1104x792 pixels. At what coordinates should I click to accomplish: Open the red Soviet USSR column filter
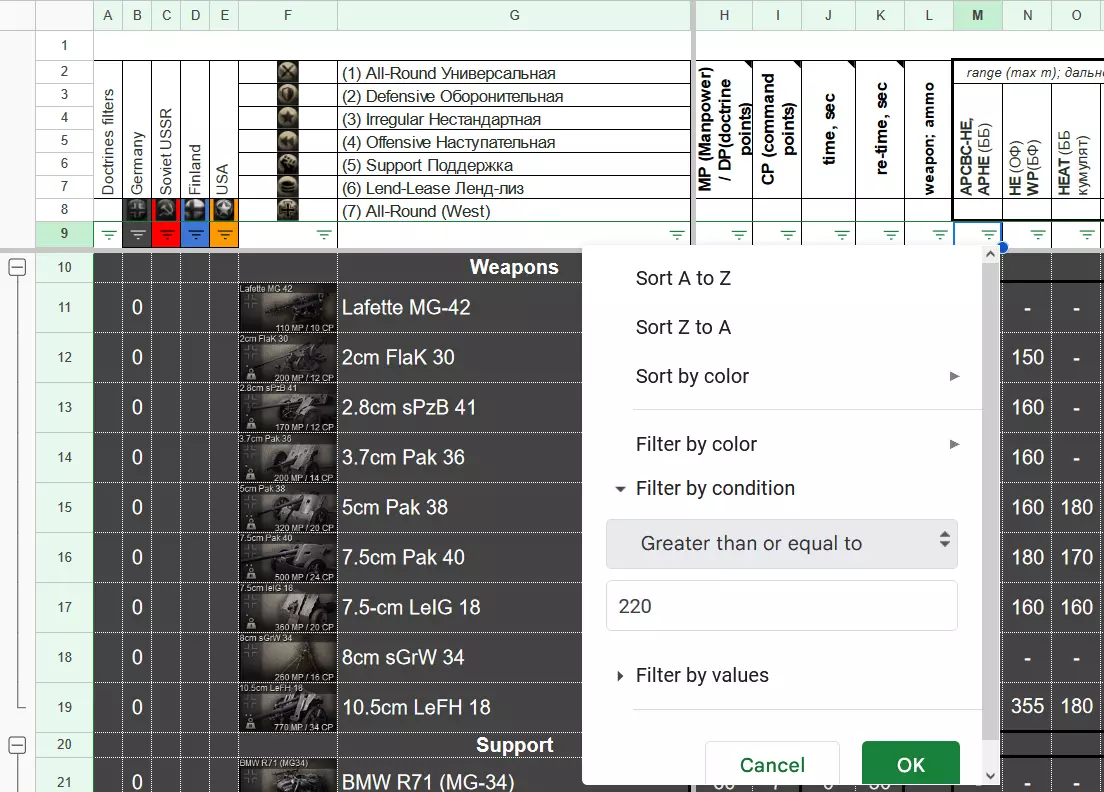tap(166, 234)
